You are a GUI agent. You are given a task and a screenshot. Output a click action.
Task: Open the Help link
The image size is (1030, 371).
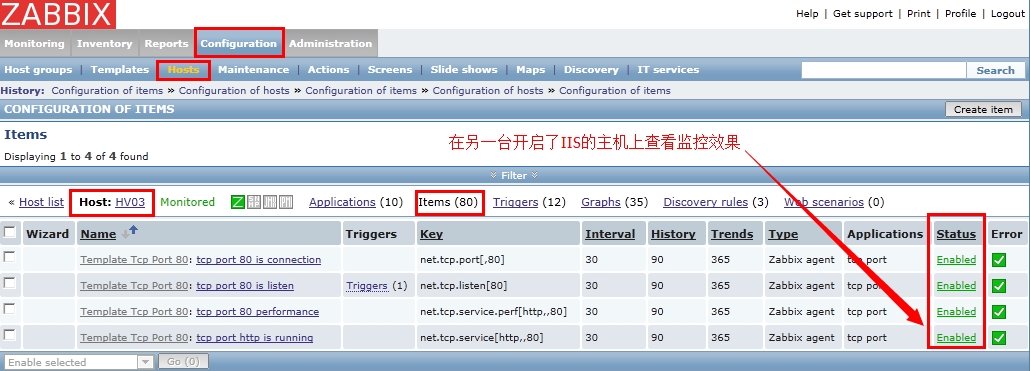coord(807,14)
